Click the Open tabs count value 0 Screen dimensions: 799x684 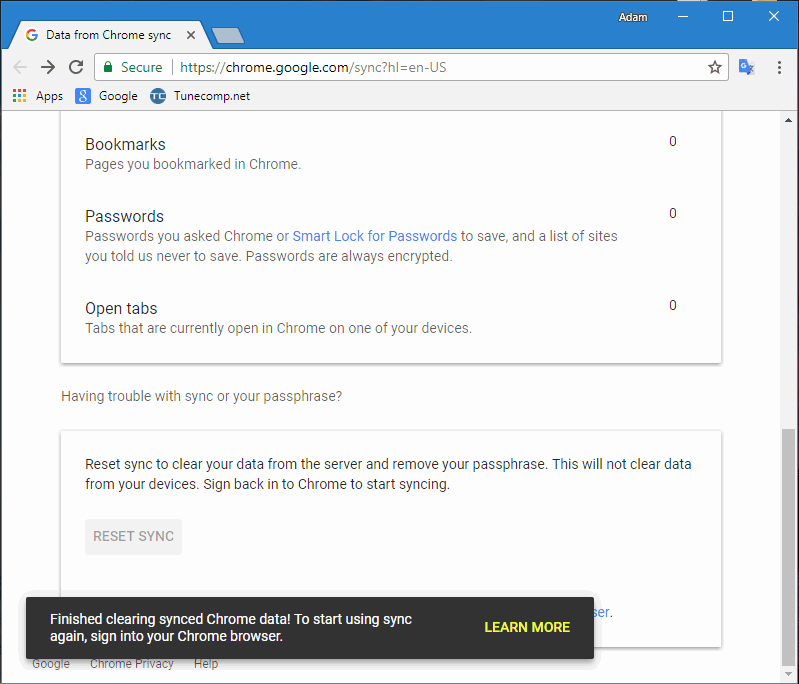(673, 305)
